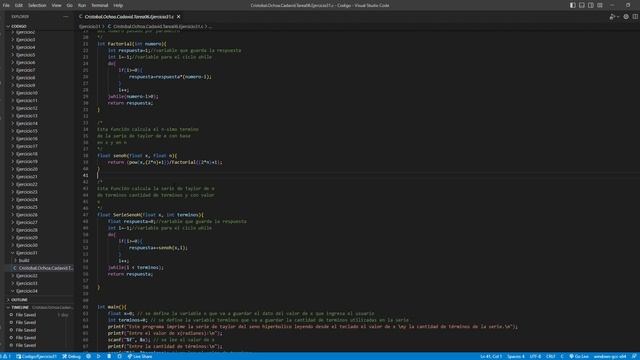Open the Run menu

[x=82, y=5]
